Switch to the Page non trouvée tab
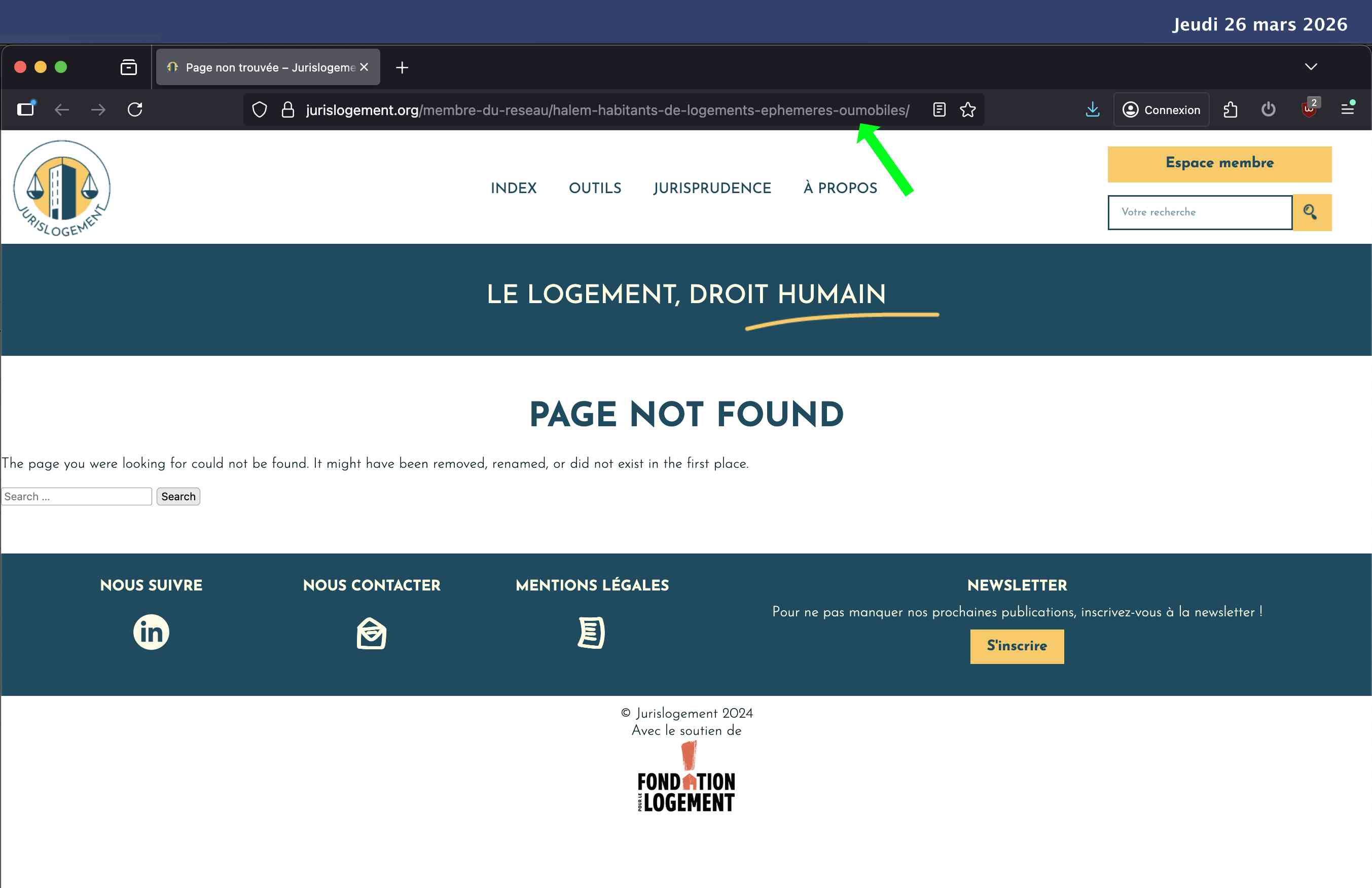1372x888 pixels. [x=260, y=67]
